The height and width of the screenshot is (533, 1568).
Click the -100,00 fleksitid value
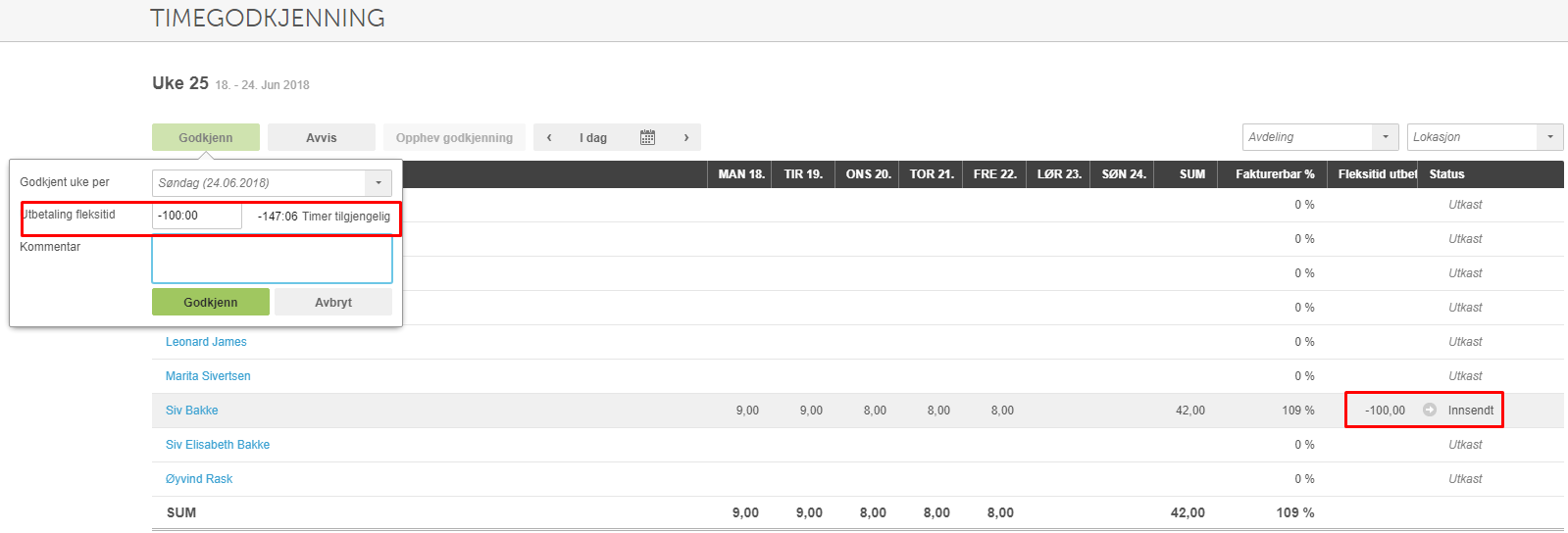click(x=1385, y=411)
